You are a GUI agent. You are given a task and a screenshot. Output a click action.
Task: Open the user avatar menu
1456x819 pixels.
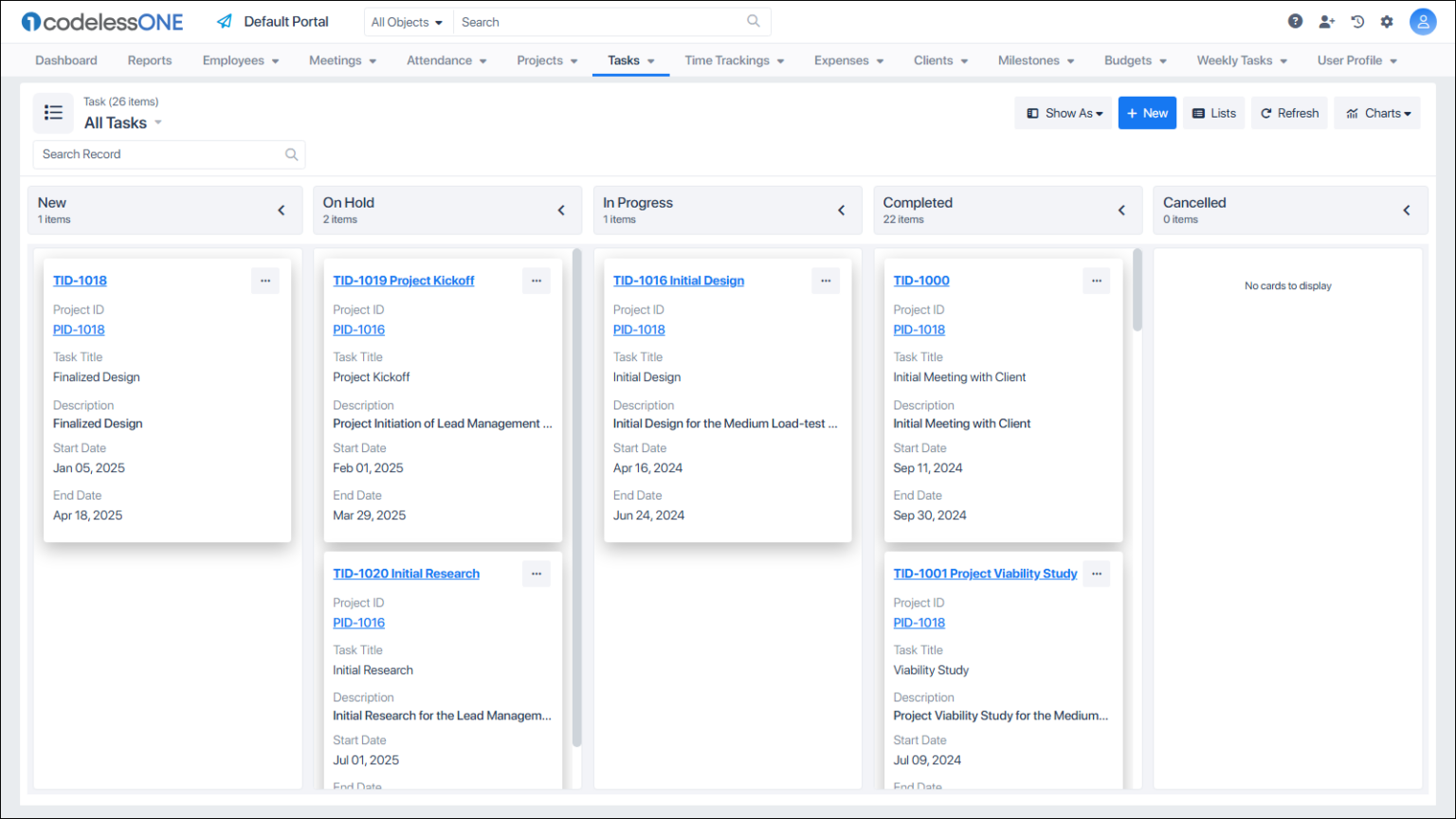pos(1423,21)
